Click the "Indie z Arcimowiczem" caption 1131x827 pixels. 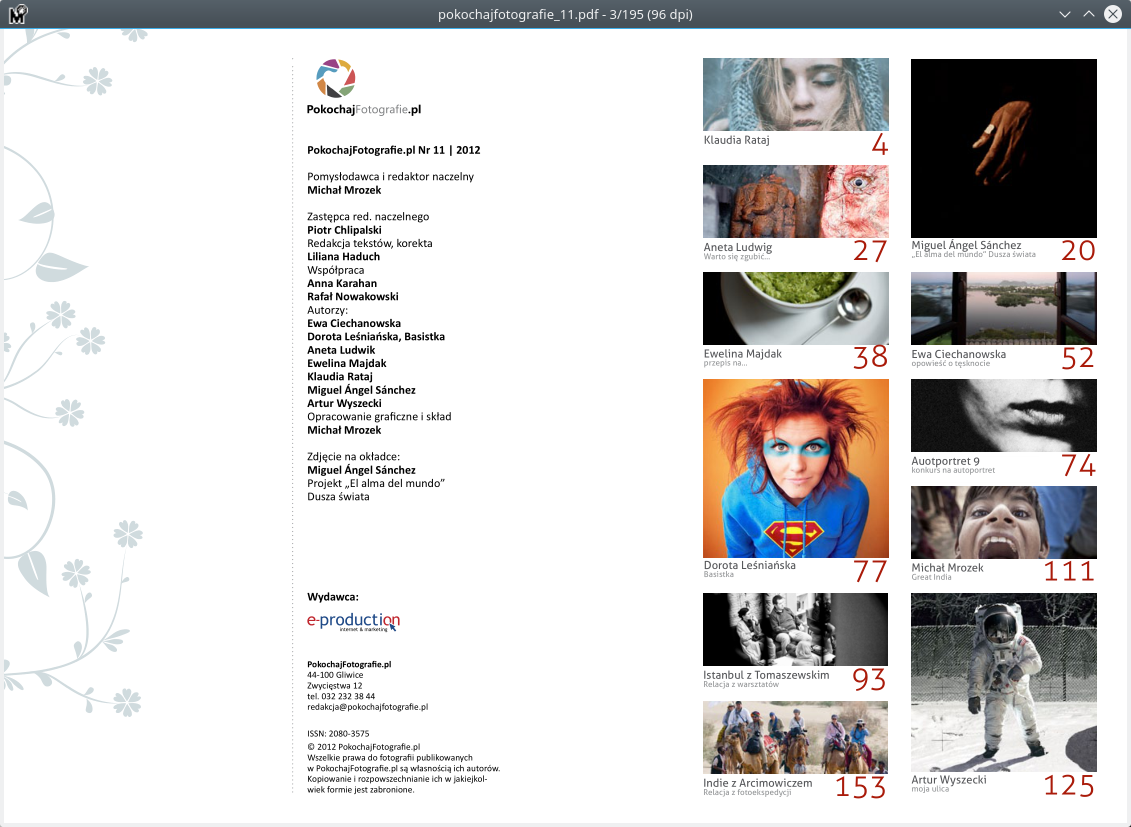[x=757, y=783]
